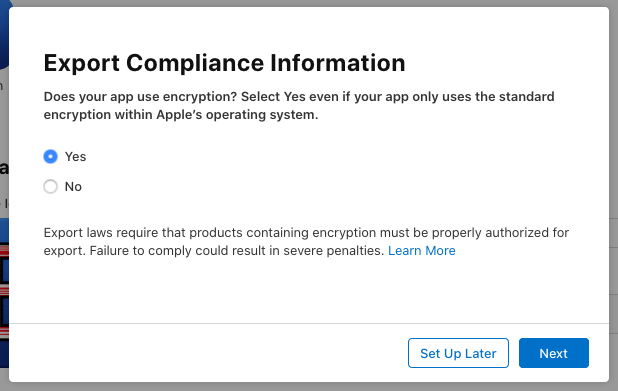Click the Set Up Later button

click(458, 353)
